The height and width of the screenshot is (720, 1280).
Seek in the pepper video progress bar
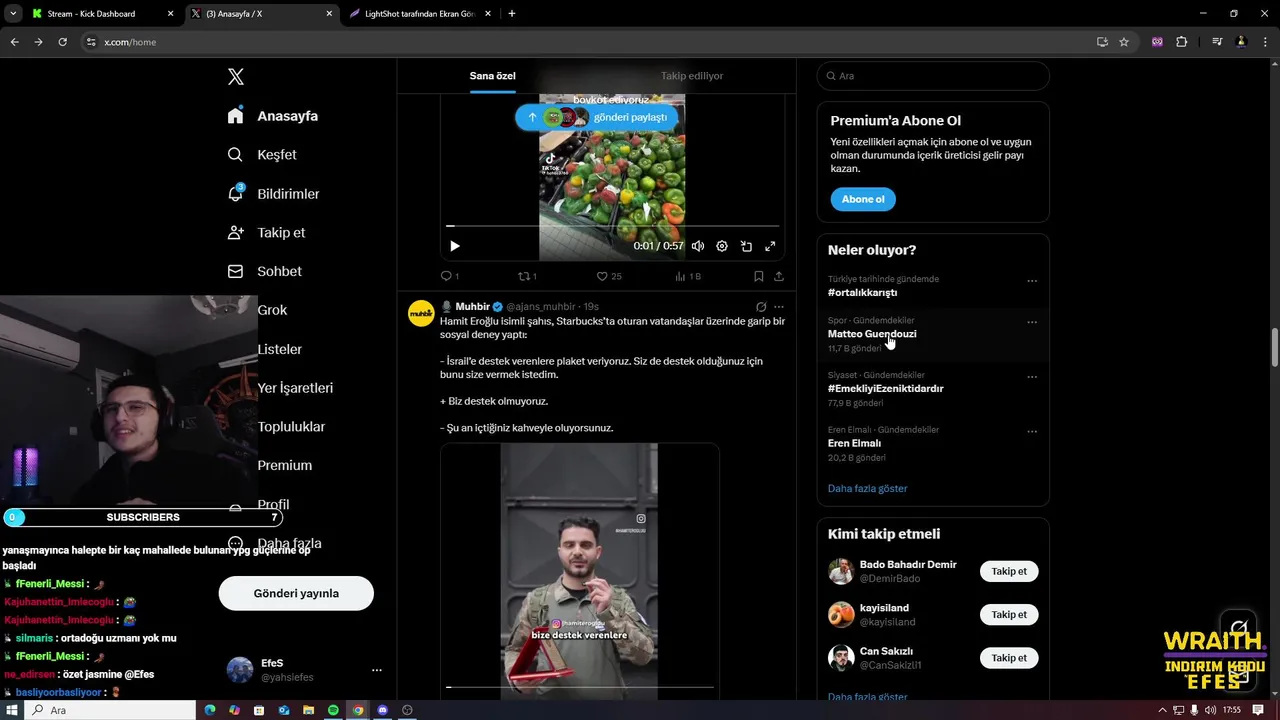612,226
